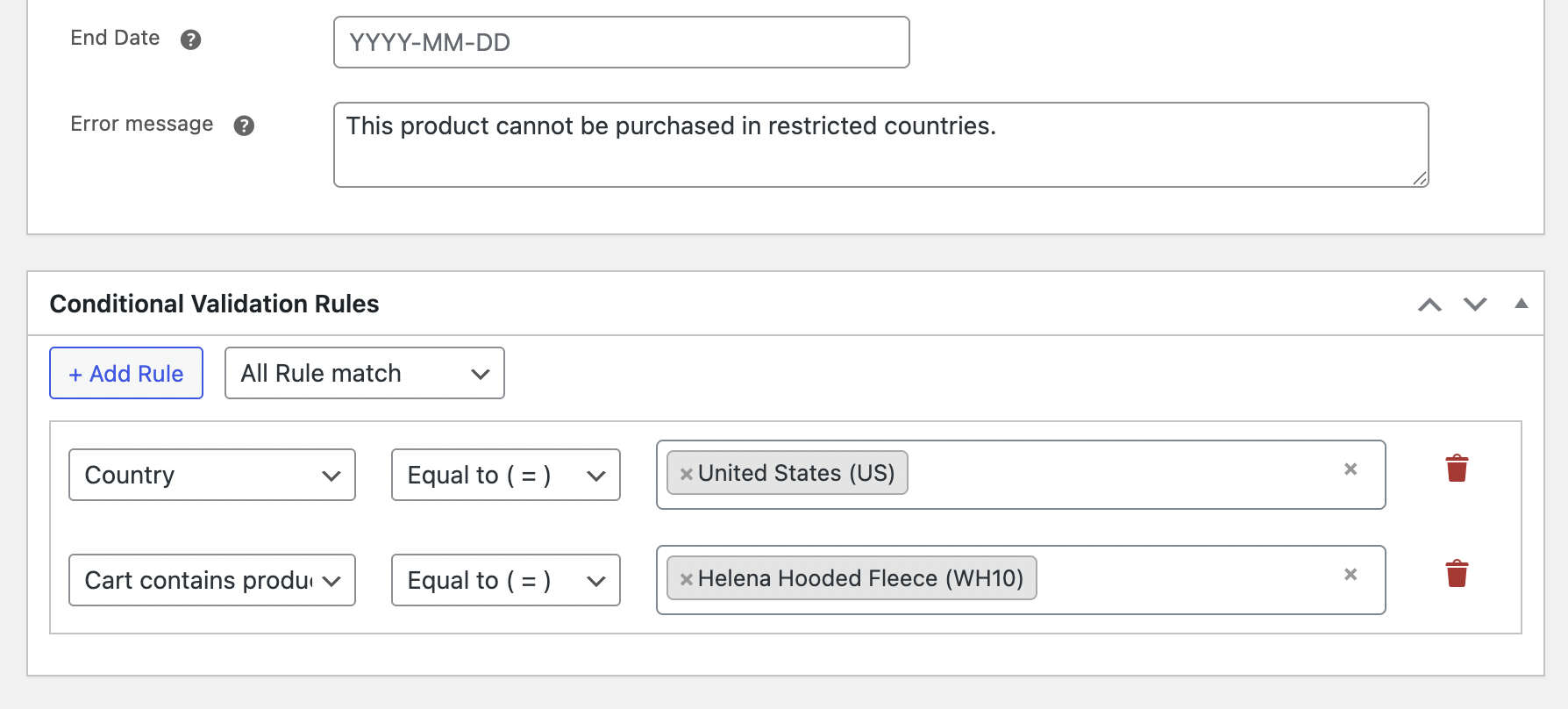The image size is (1568, 709).
Task: Move the Conditional Validation Rules panel down
Action: coord(1475,304)
